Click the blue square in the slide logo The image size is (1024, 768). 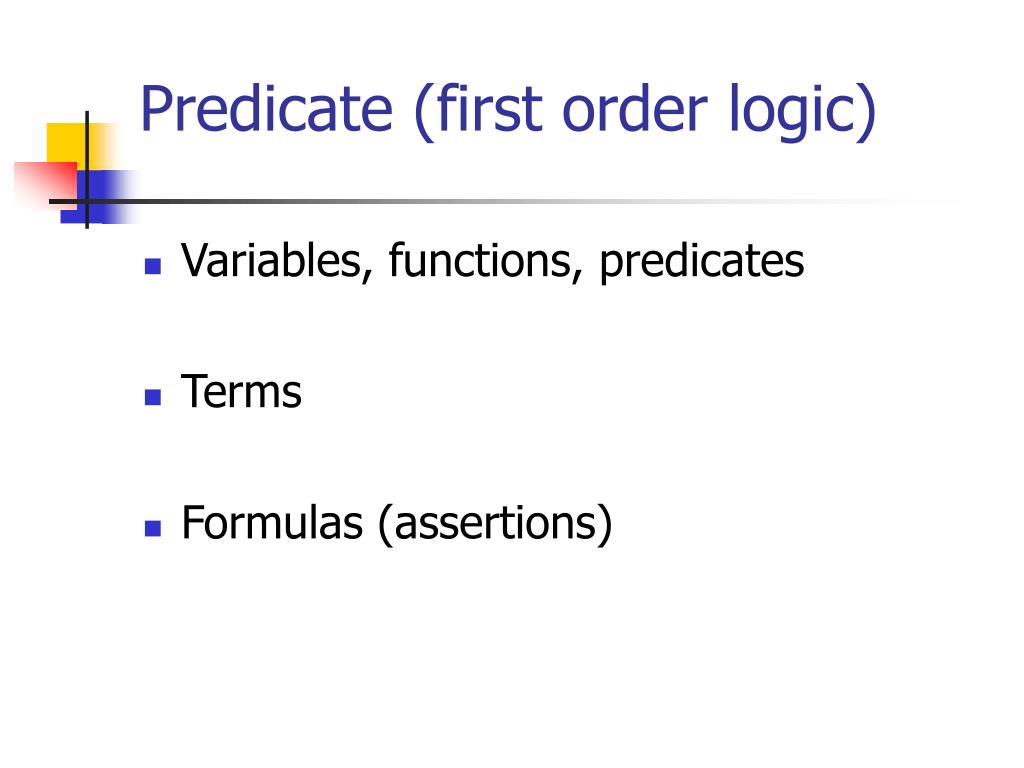[x=104, y=196]
